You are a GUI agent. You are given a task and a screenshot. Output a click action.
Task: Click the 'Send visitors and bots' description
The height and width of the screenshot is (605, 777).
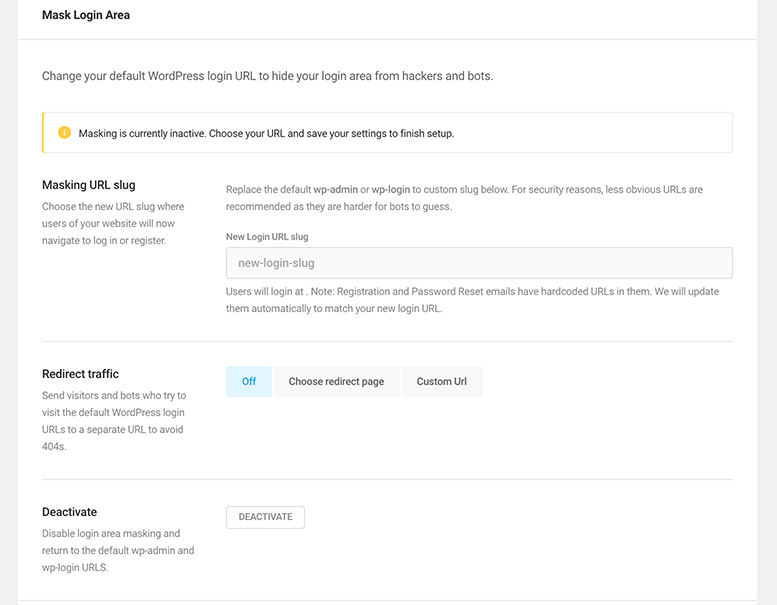(x=114, y=421)
